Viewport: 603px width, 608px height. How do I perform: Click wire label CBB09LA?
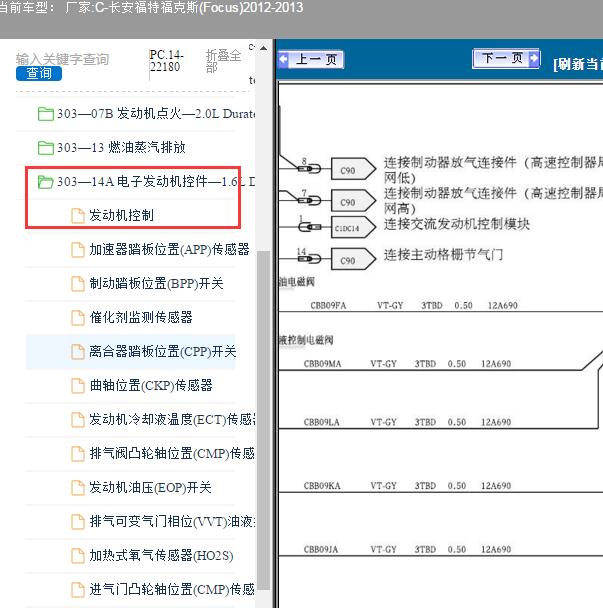(321, 422)
